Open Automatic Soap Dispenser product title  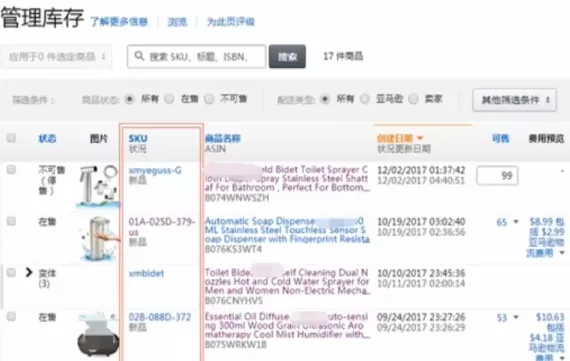(x=287, y=230)
